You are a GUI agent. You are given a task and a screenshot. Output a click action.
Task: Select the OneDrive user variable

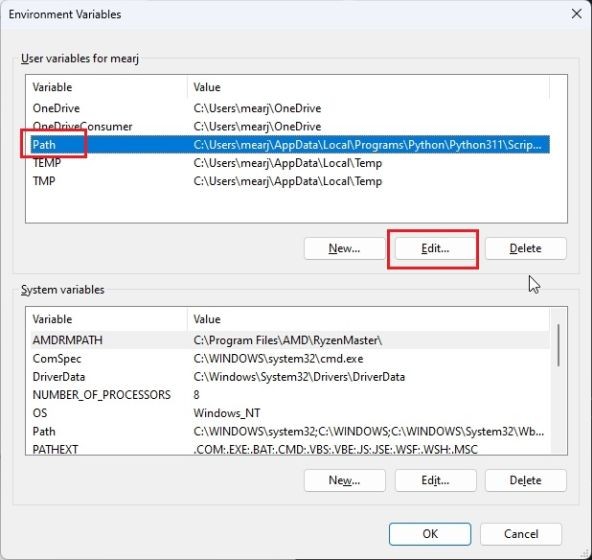pos(290,108)
